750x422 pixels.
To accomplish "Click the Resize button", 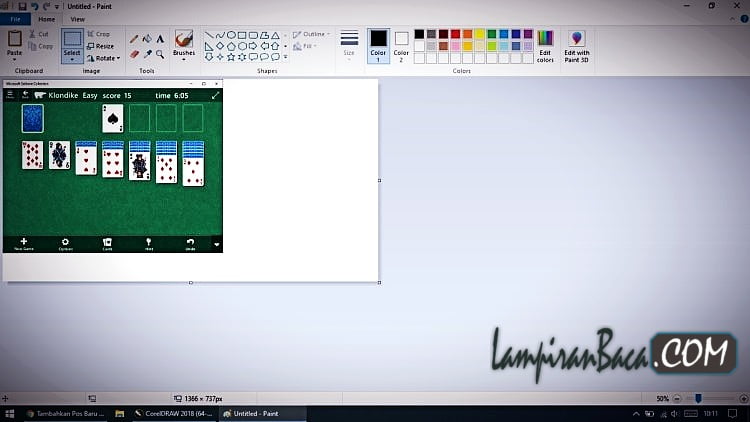I will (x=100, y=46).
